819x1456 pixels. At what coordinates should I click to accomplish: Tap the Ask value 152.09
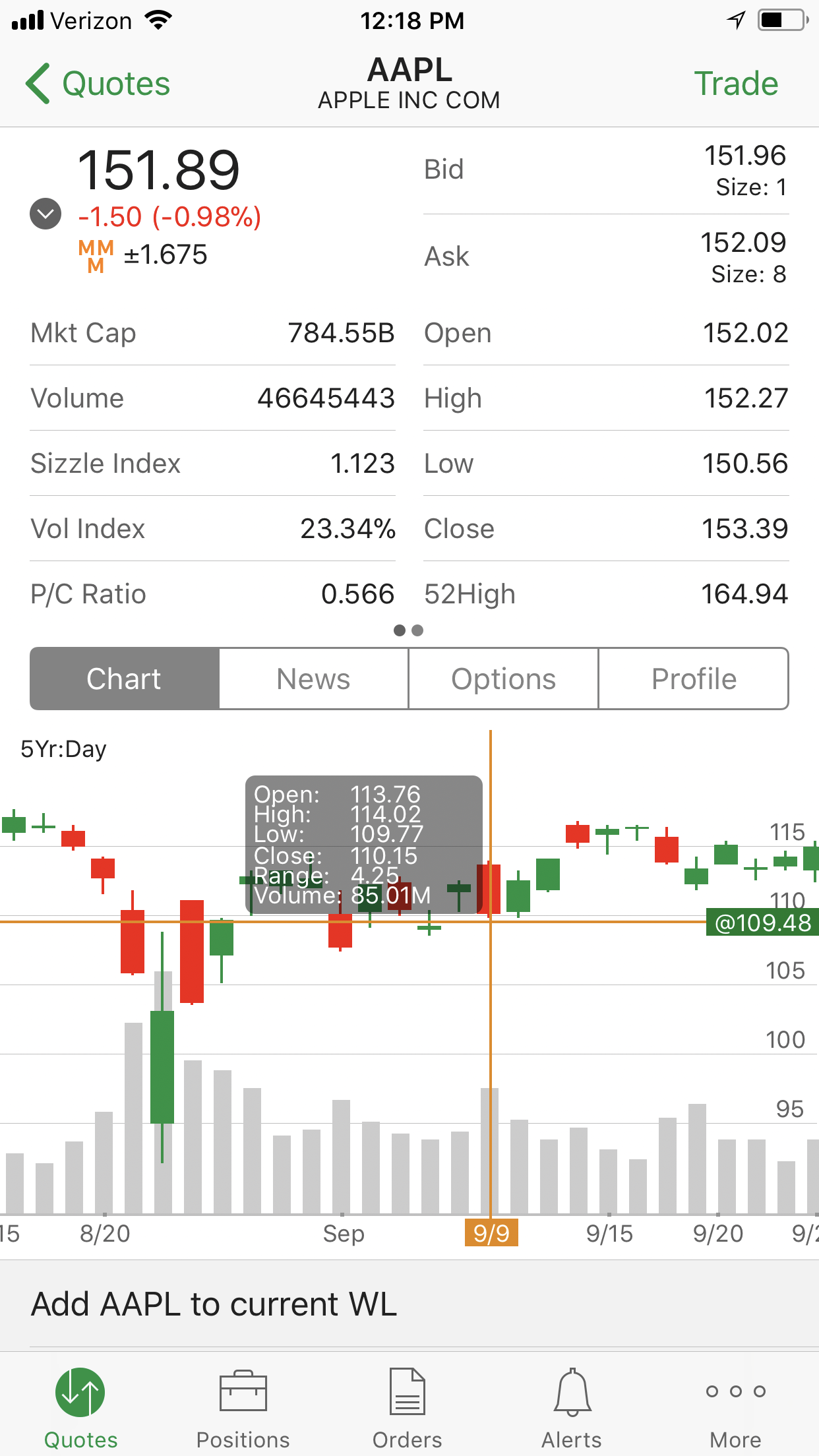click(743, 243)
